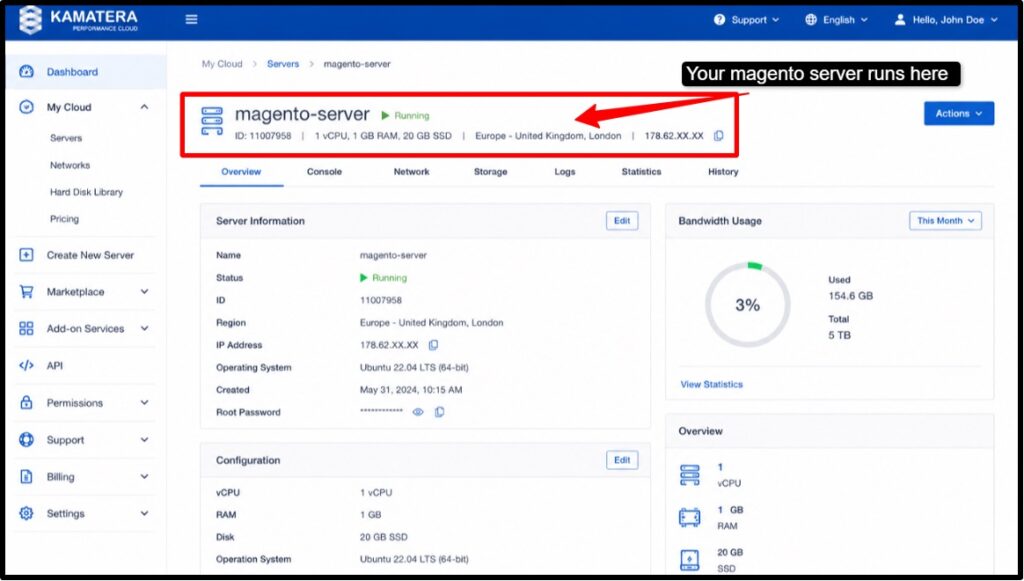Open Pricing in sidebar
The height and width of the screenshot is (581, 1024).
[x=64, y=219]
